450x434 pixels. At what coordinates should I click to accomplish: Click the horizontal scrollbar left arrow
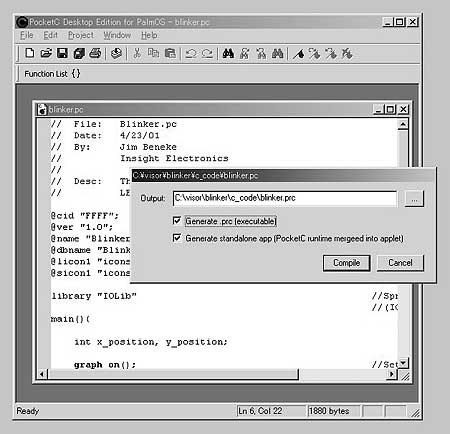tap(42, 374)
